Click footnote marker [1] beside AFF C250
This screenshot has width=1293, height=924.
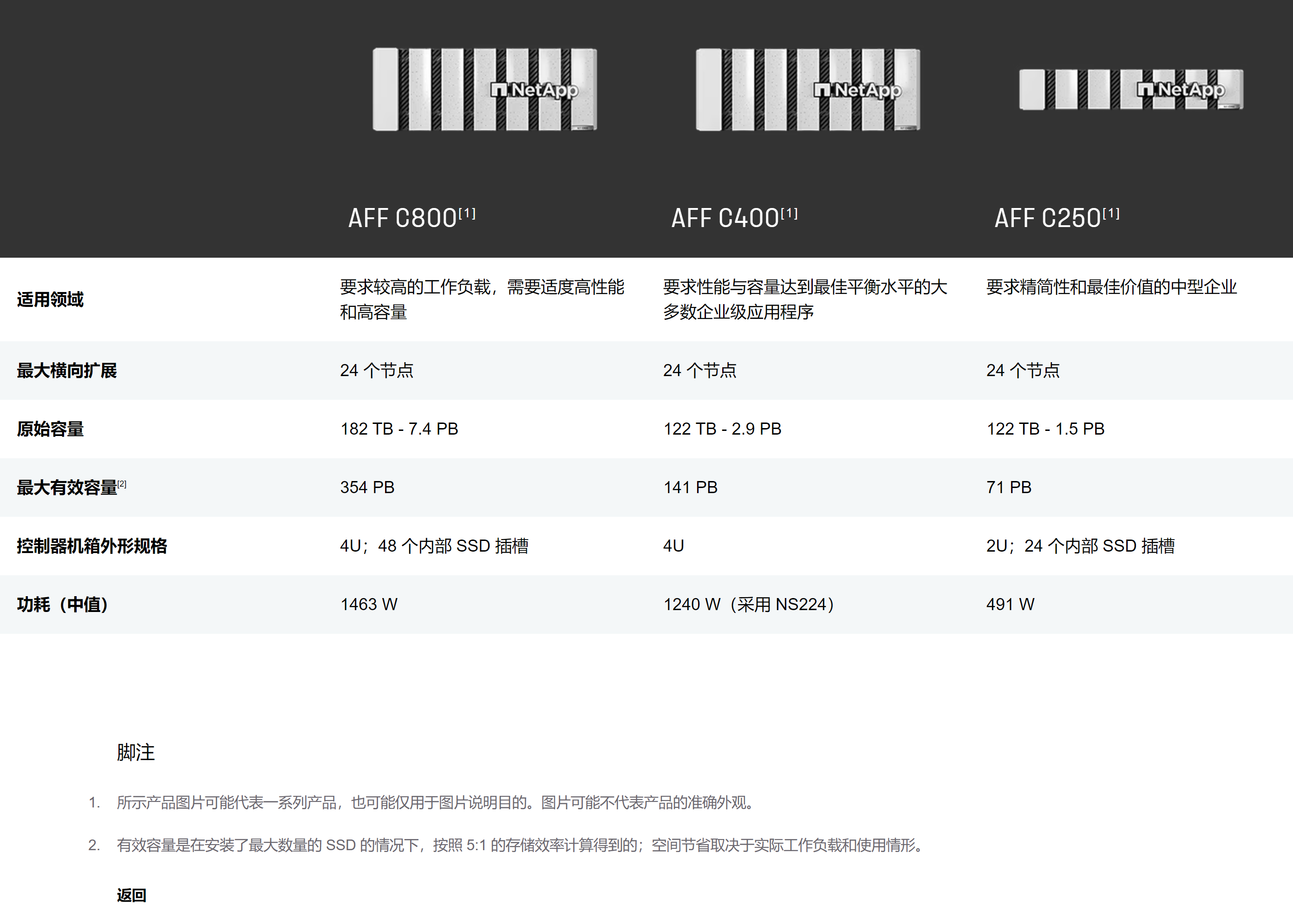click(1111, 214)
